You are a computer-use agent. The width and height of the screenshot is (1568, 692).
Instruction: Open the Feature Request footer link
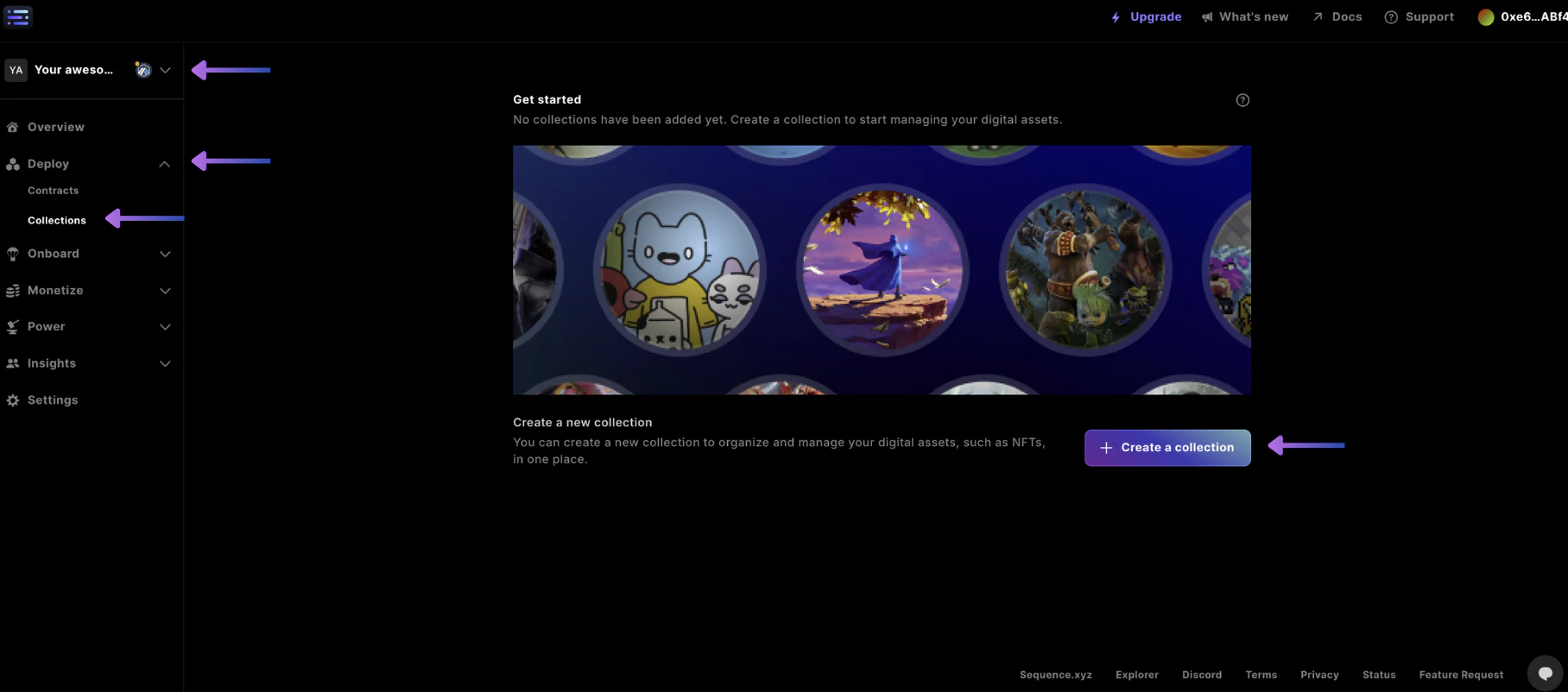click(x=1461, y=675)
